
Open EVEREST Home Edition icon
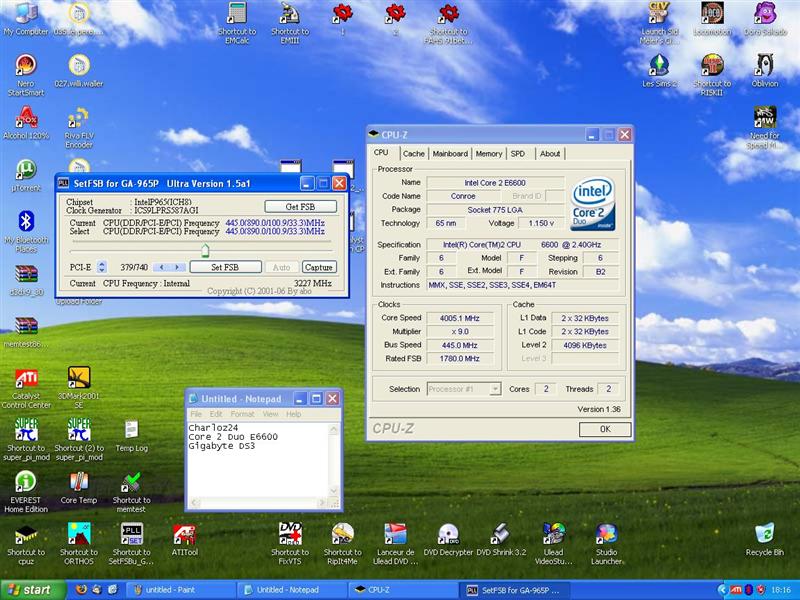pos(26,492)
